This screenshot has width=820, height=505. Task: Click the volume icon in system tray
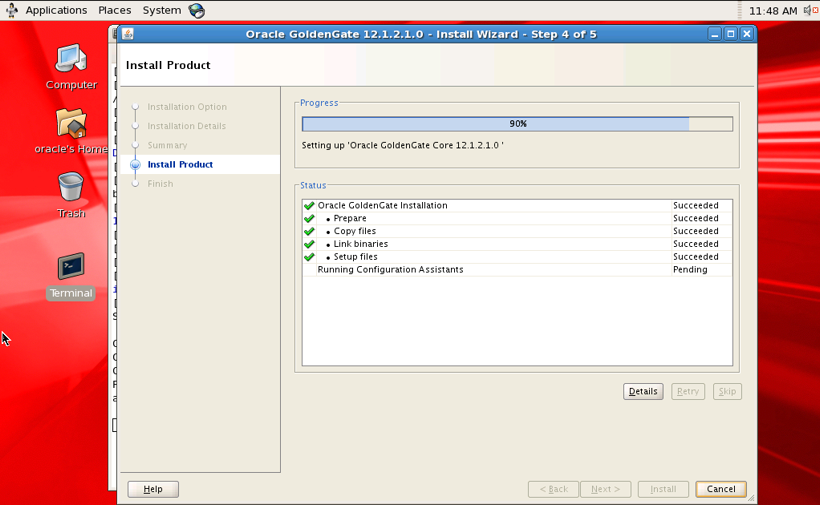pos(809,10)
